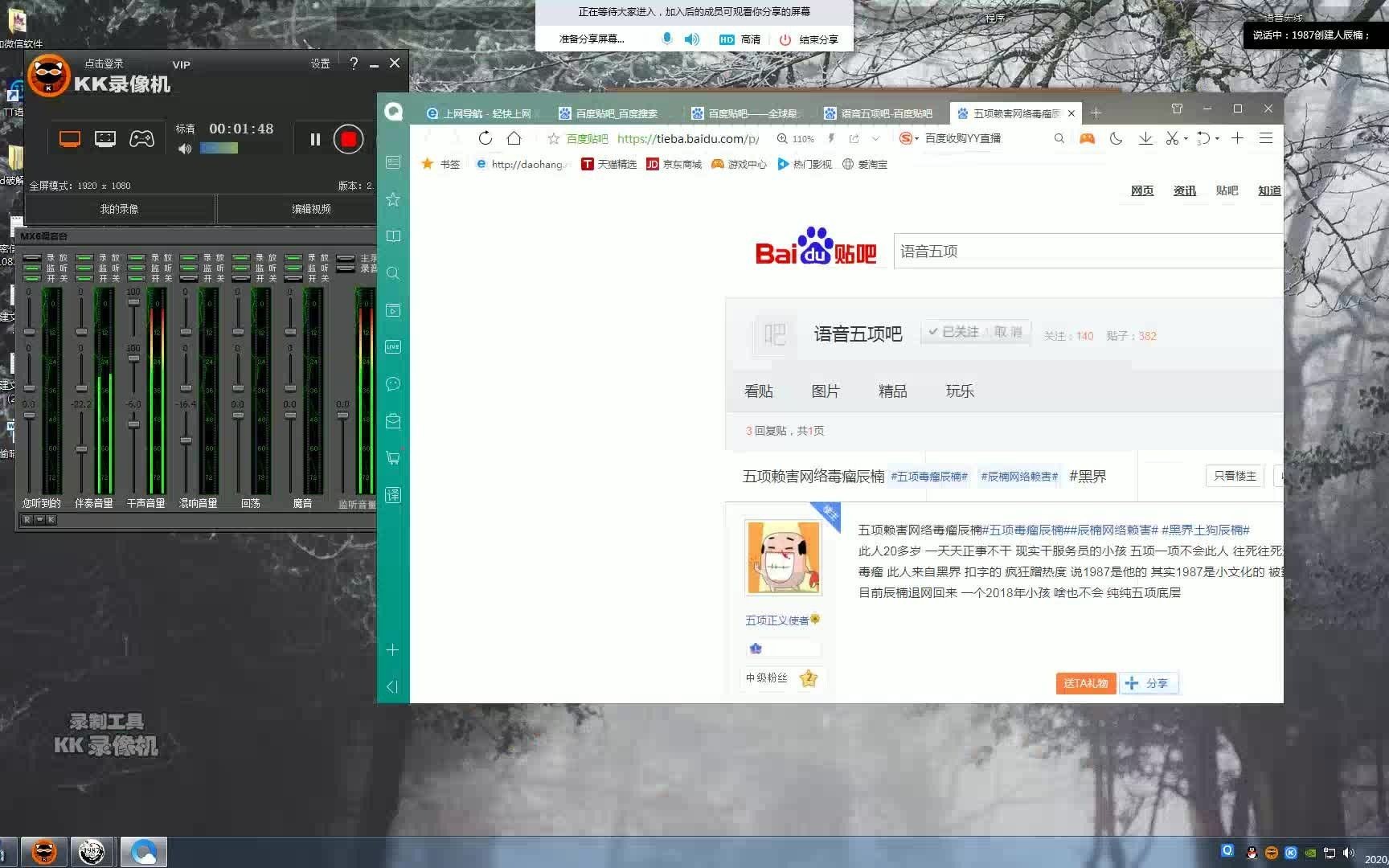Toggle 录放 switch for 您听到的 channel
Image resolution: width=1389 pixels, height=868 pixels.
click(x=32, y=258)
